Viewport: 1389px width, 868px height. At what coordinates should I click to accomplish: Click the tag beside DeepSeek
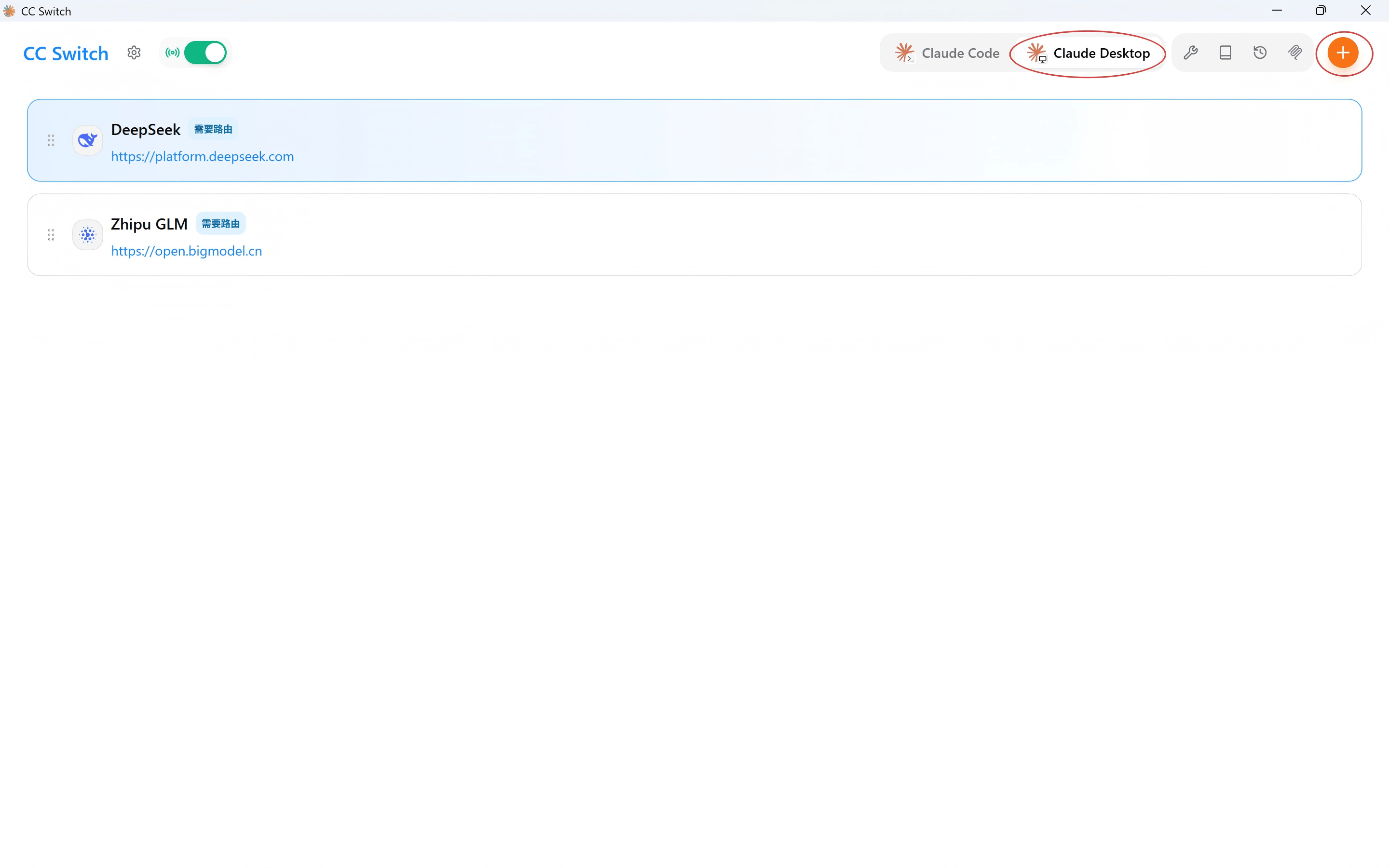[x=213, y=129]
